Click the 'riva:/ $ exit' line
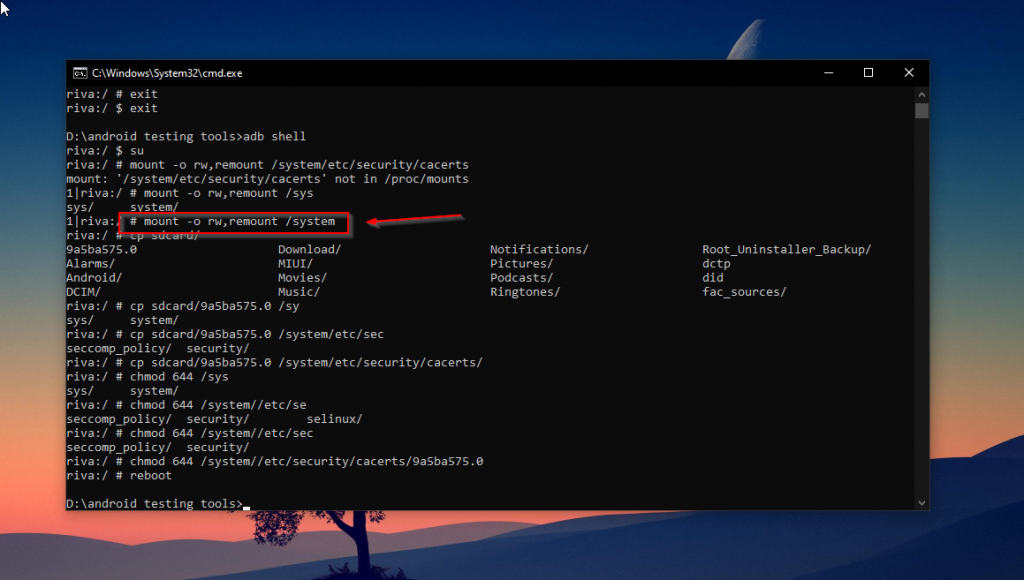 pyautogui.click(x=112, y=108)
